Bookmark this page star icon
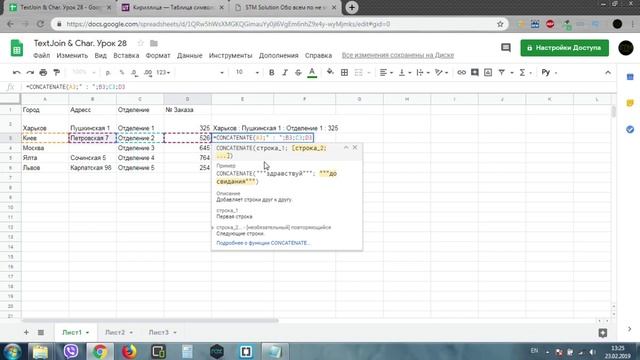 500,24
